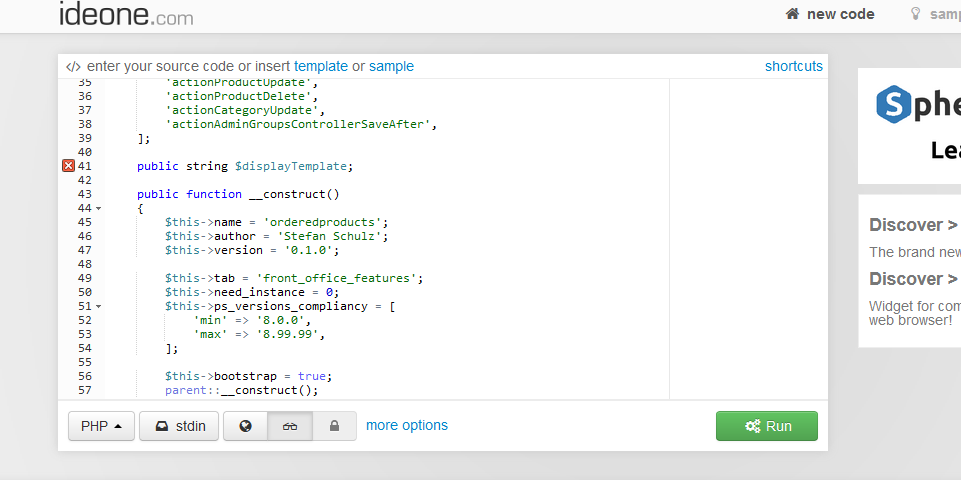
Task: Open the shortcuts link
Action: point(794,66)
